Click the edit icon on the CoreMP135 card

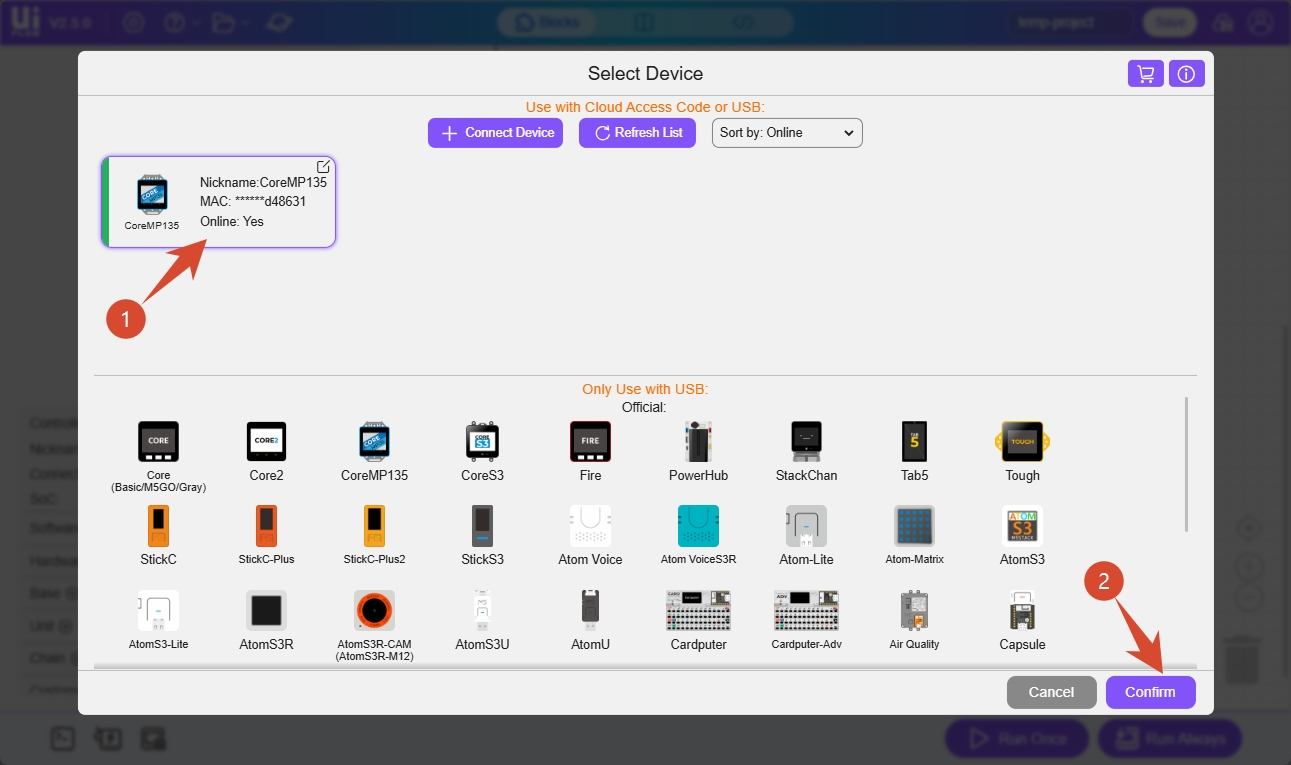pos(323,167)
